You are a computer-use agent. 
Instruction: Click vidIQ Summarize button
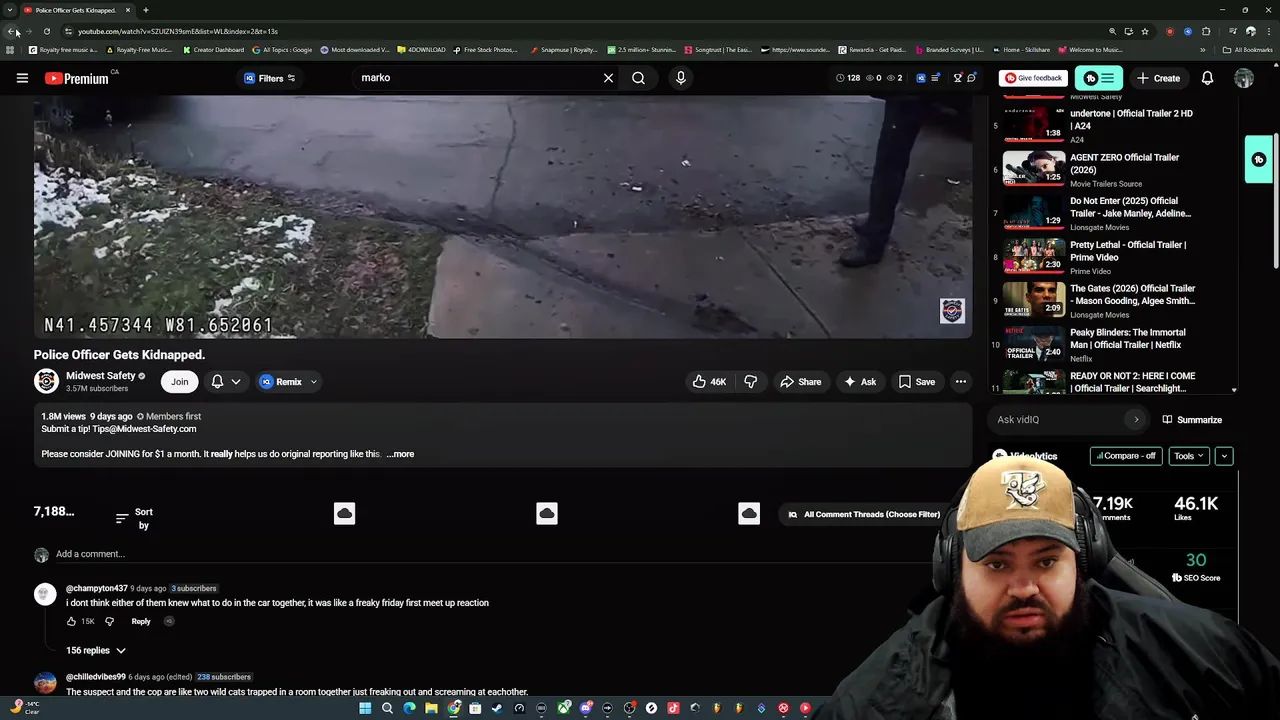click(1191, 420)
